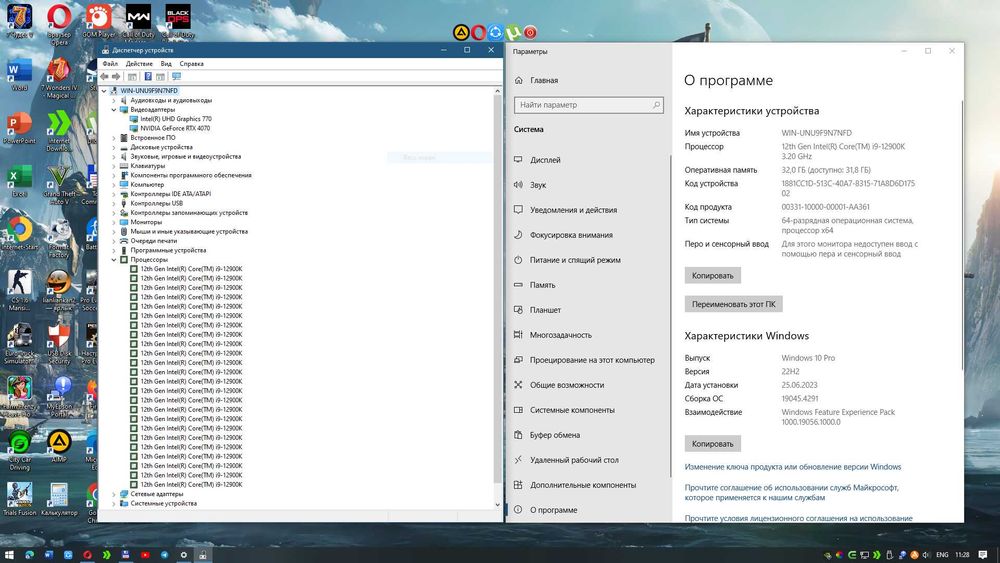Click the Найти параметр search field
This screenshot has width=1000, height=563.
pos(580,105)
